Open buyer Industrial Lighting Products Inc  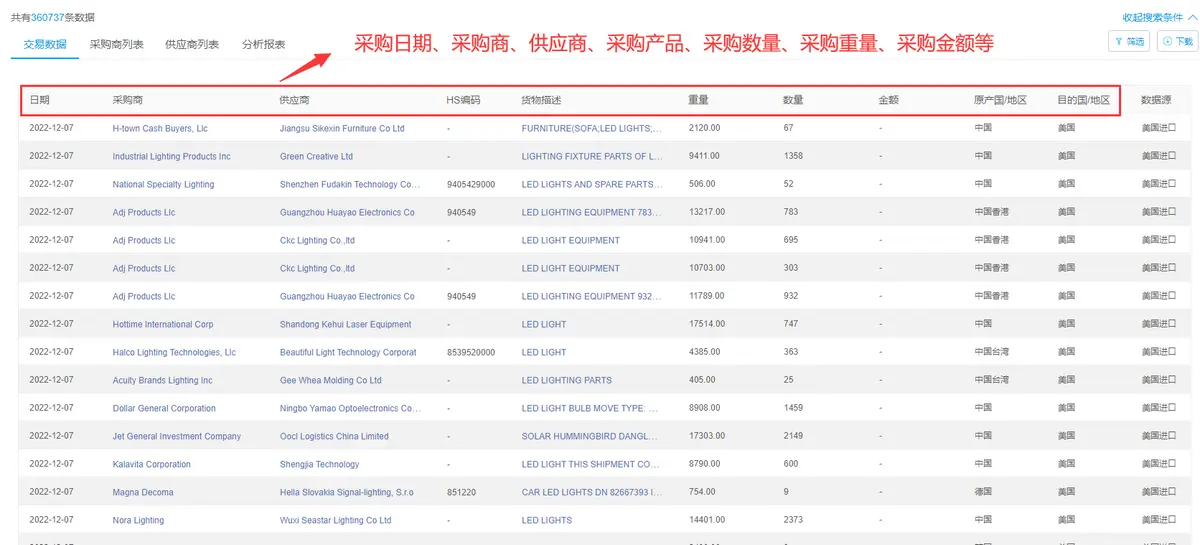click(x=171, y=156)
